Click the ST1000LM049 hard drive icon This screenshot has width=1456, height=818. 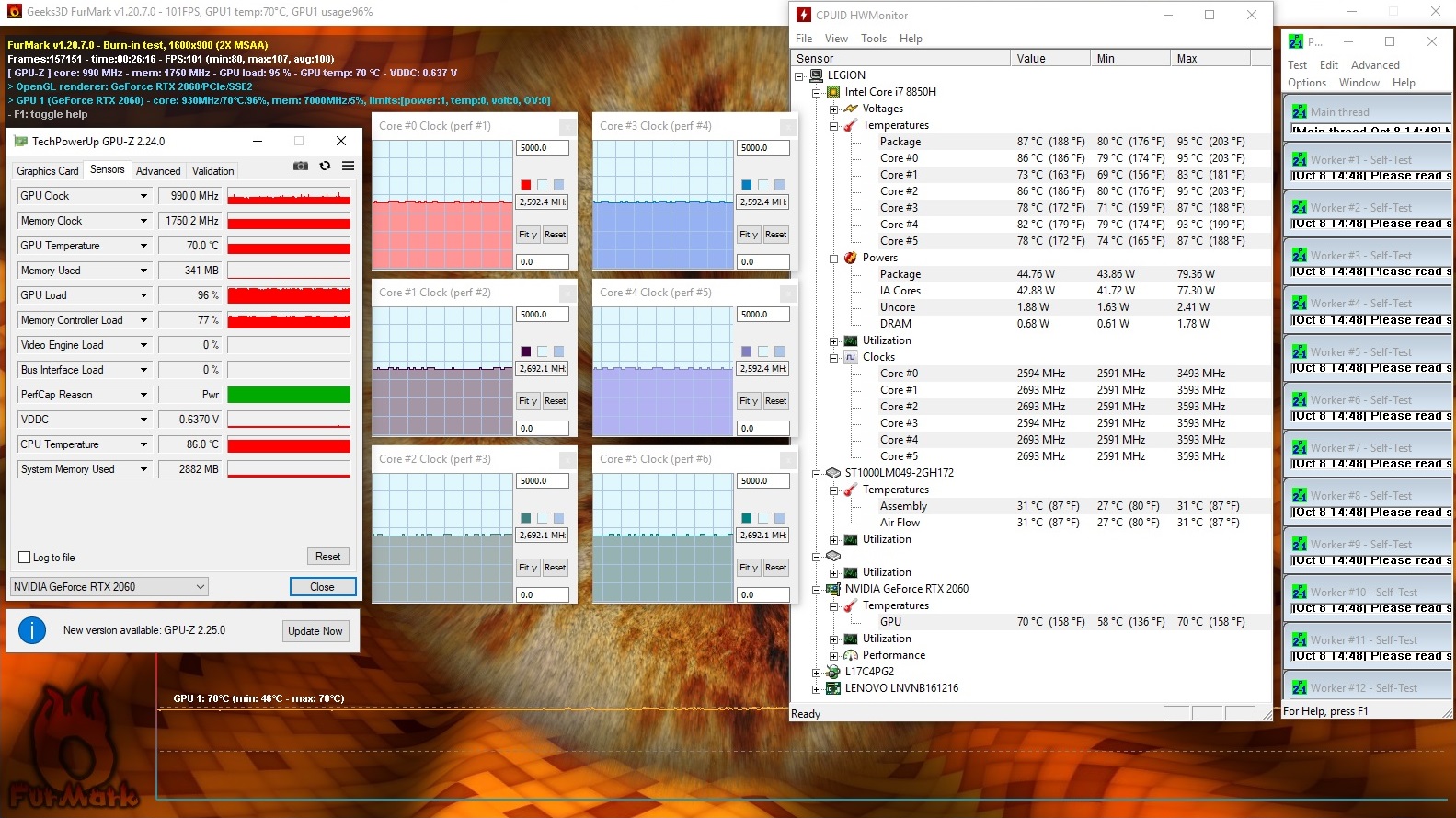click(833, 473)
